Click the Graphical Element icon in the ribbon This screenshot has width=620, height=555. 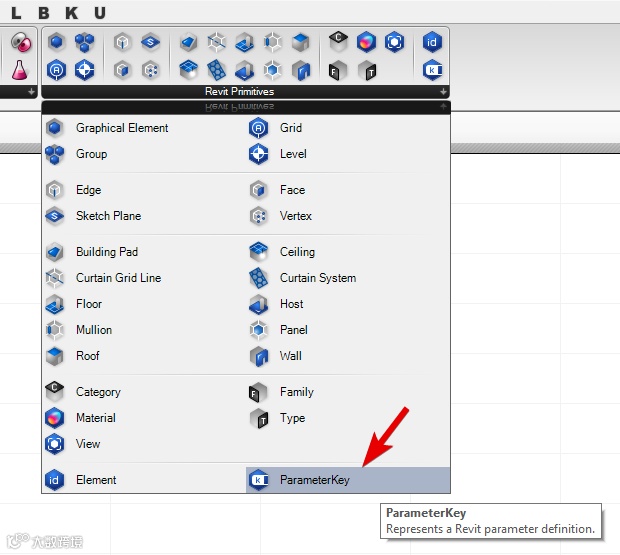(x=57, y=42)
